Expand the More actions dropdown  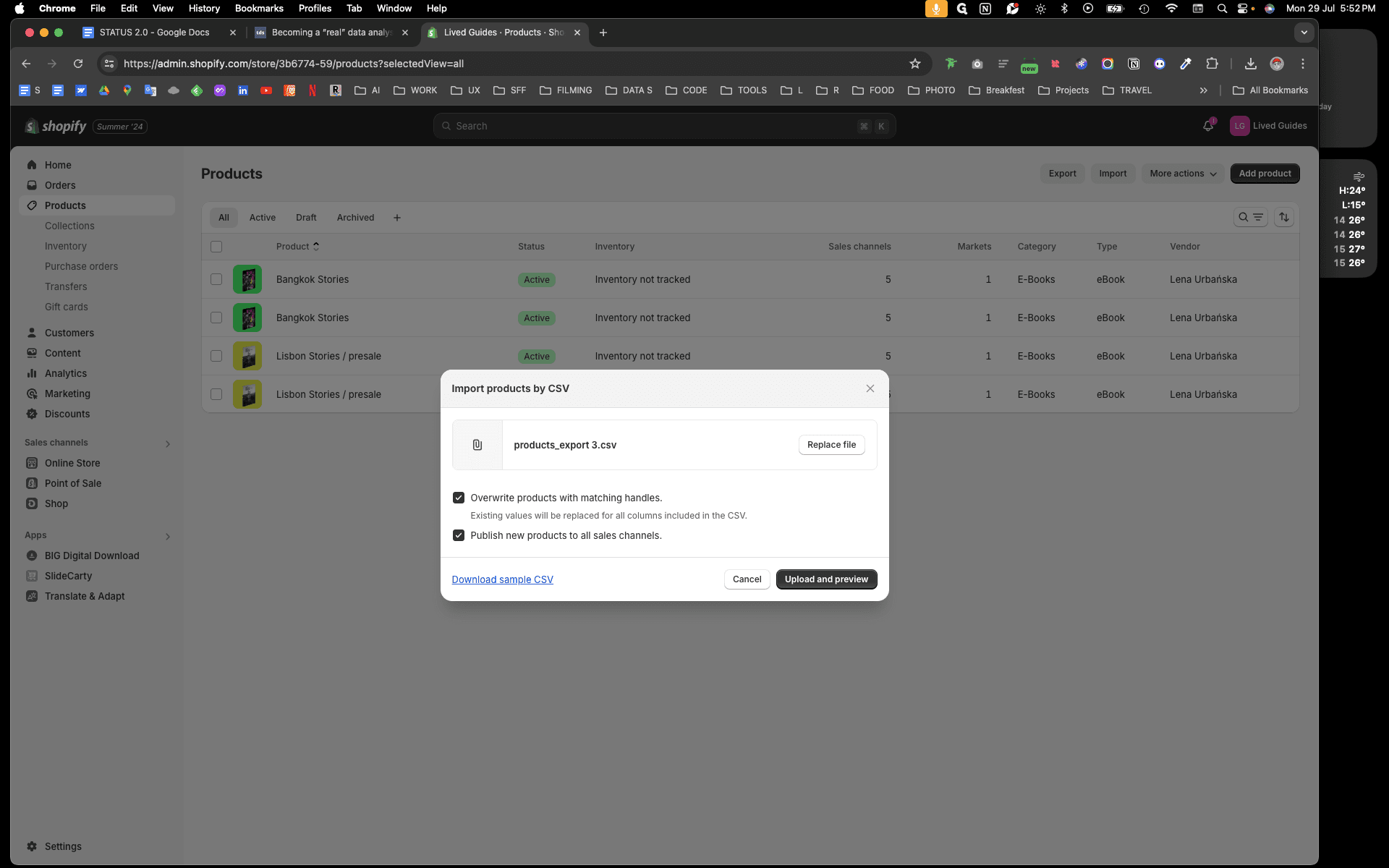click(x=1183, y=174)
